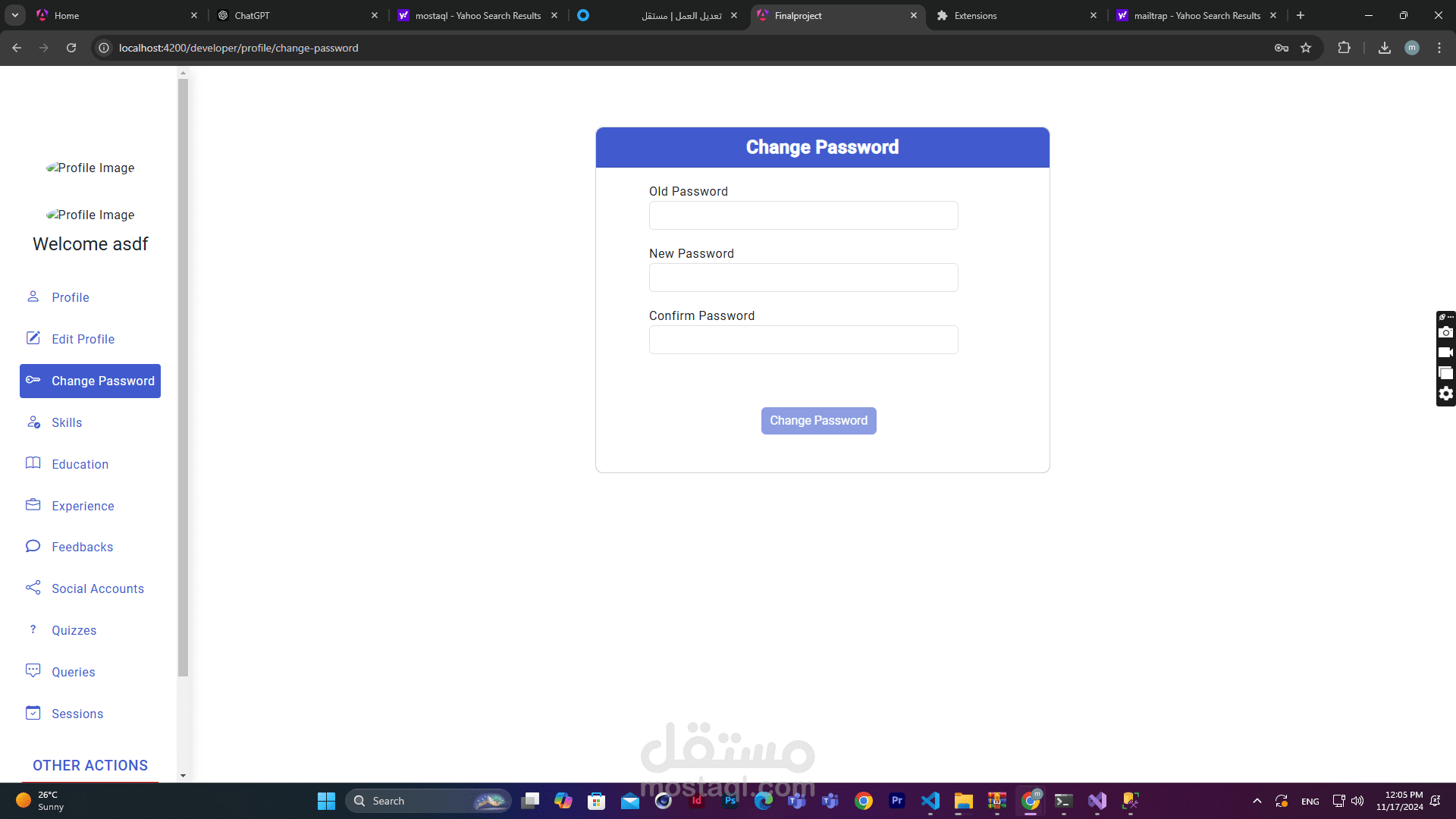Click the Social Accounts share icon
Viewport: 1456px width, 819px height.
tap(33, 588)
